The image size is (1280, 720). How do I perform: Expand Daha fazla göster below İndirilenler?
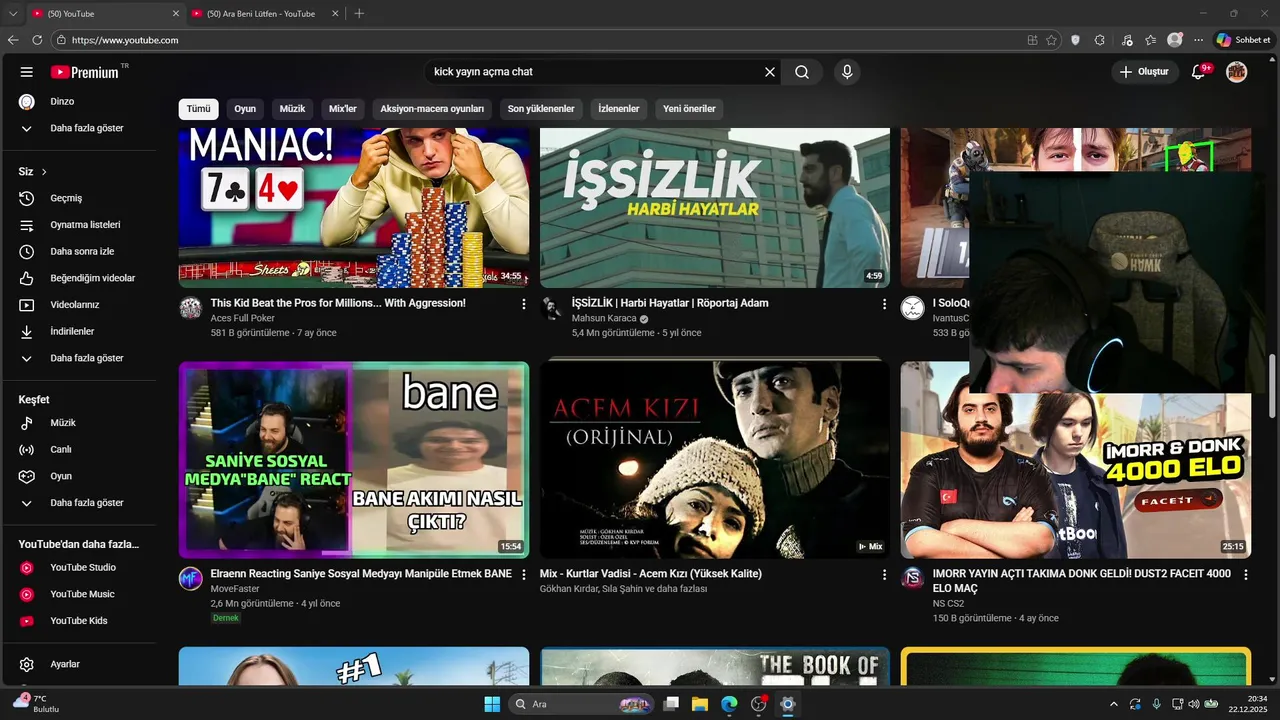(85, 358)
